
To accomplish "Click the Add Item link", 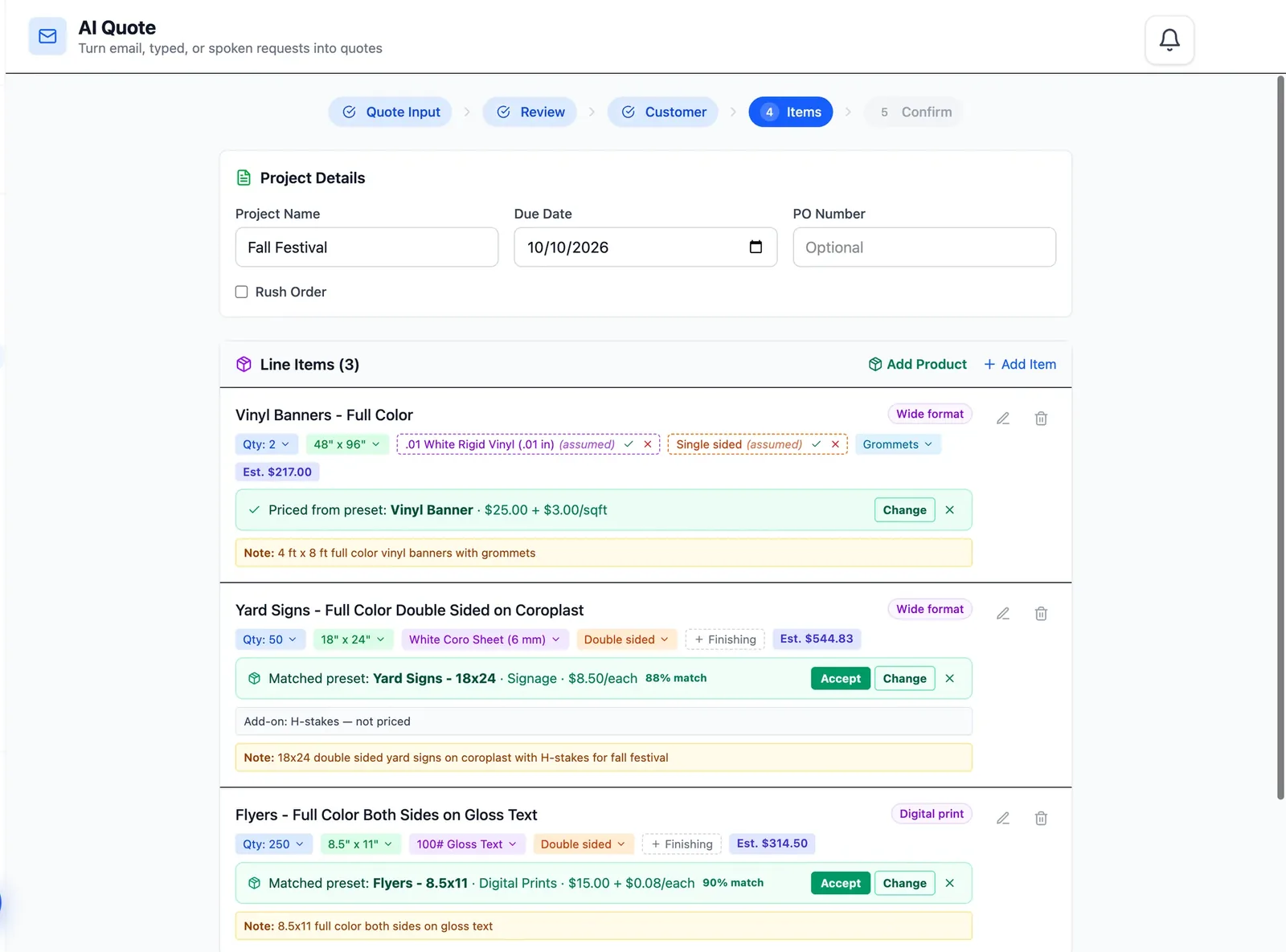I will [x=1020, y=365].
